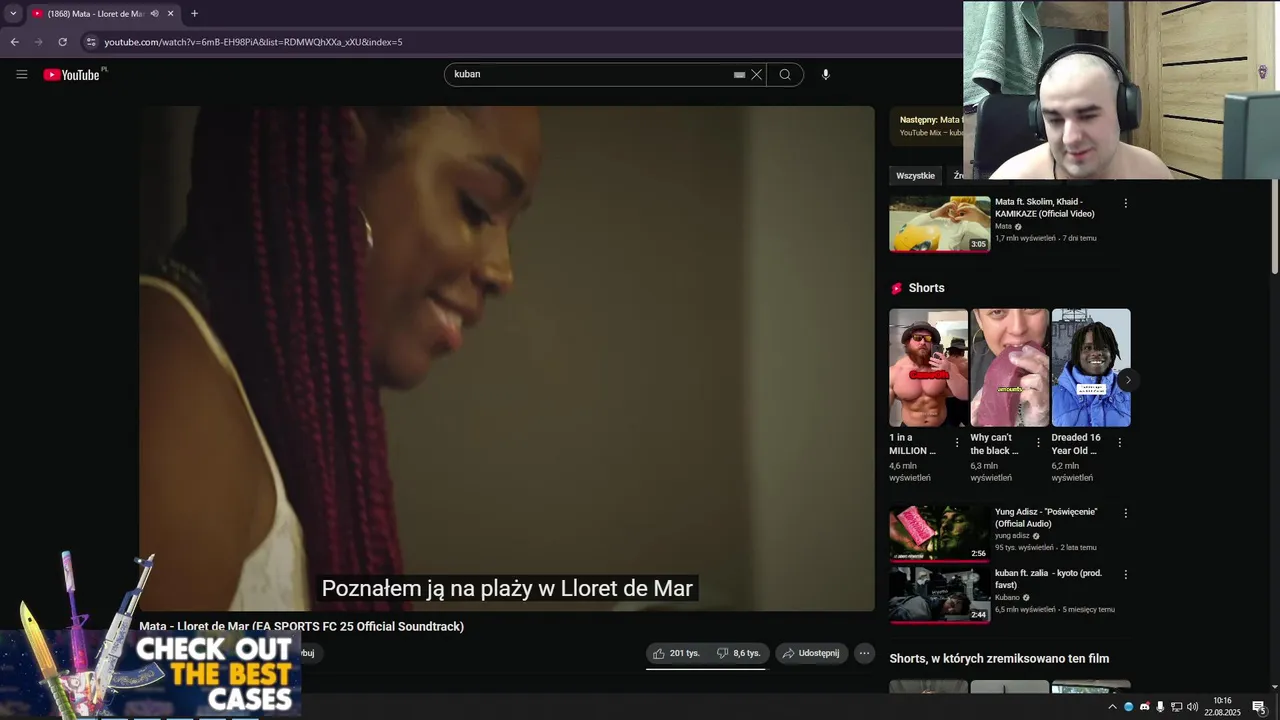Open options for 1 in a MILLION short
Image resolution: width=1280 pixels, height=720 pixels.
957,443
